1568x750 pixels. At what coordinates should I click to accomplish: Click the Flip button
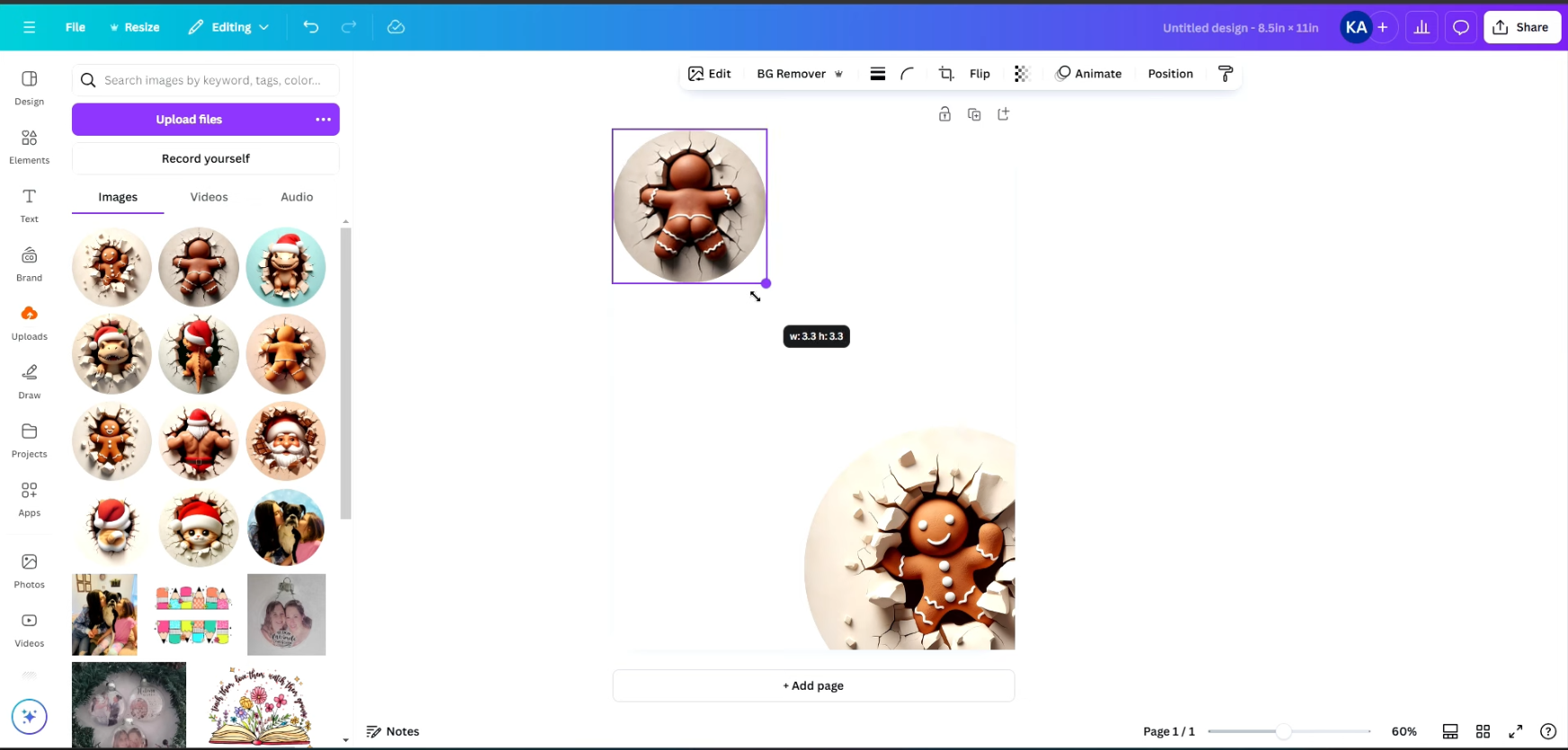[980, 74]
